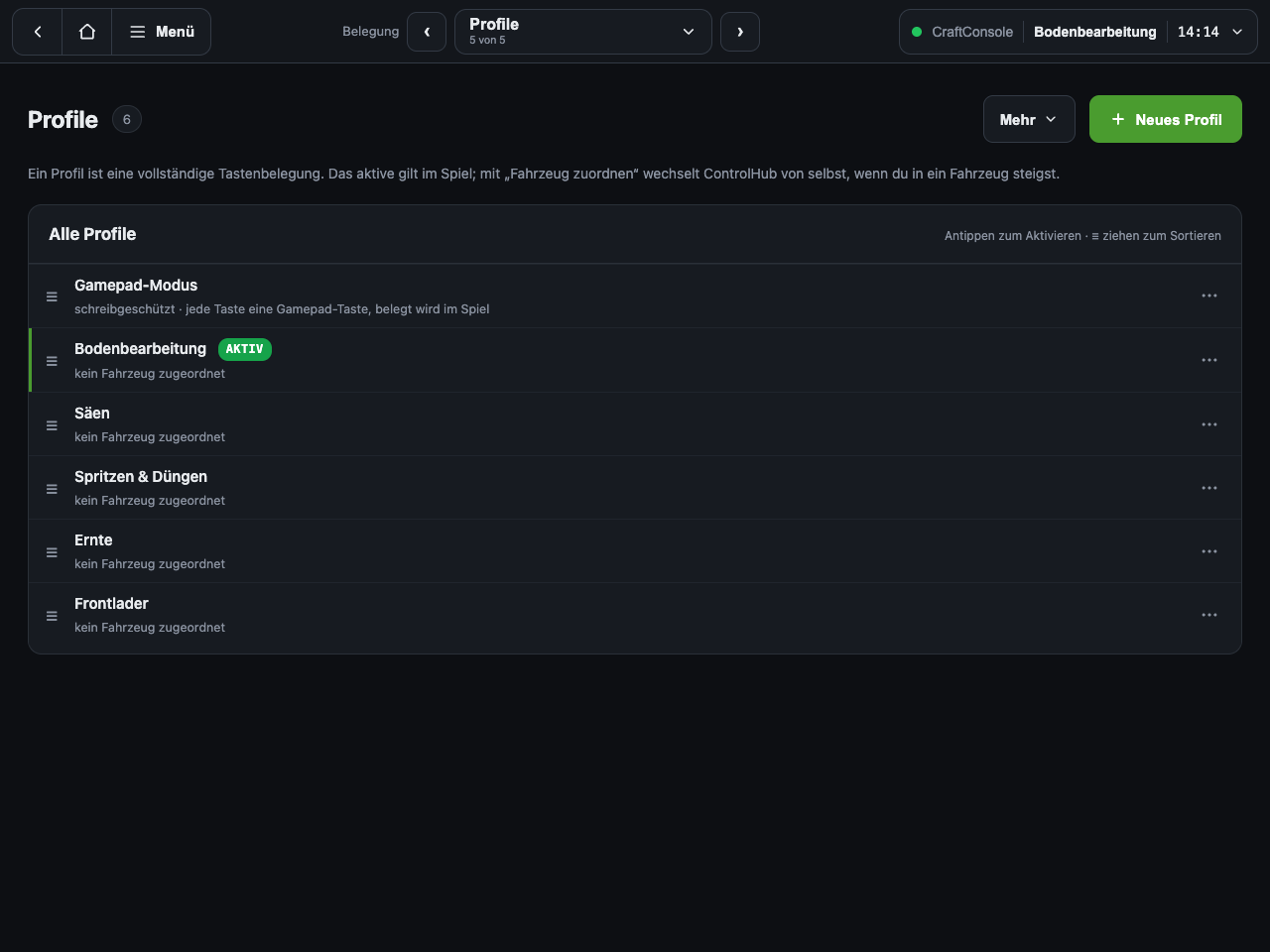Open options for Spritzen & Düngen profile
1270x952 pixels.
coord(1209,488)
